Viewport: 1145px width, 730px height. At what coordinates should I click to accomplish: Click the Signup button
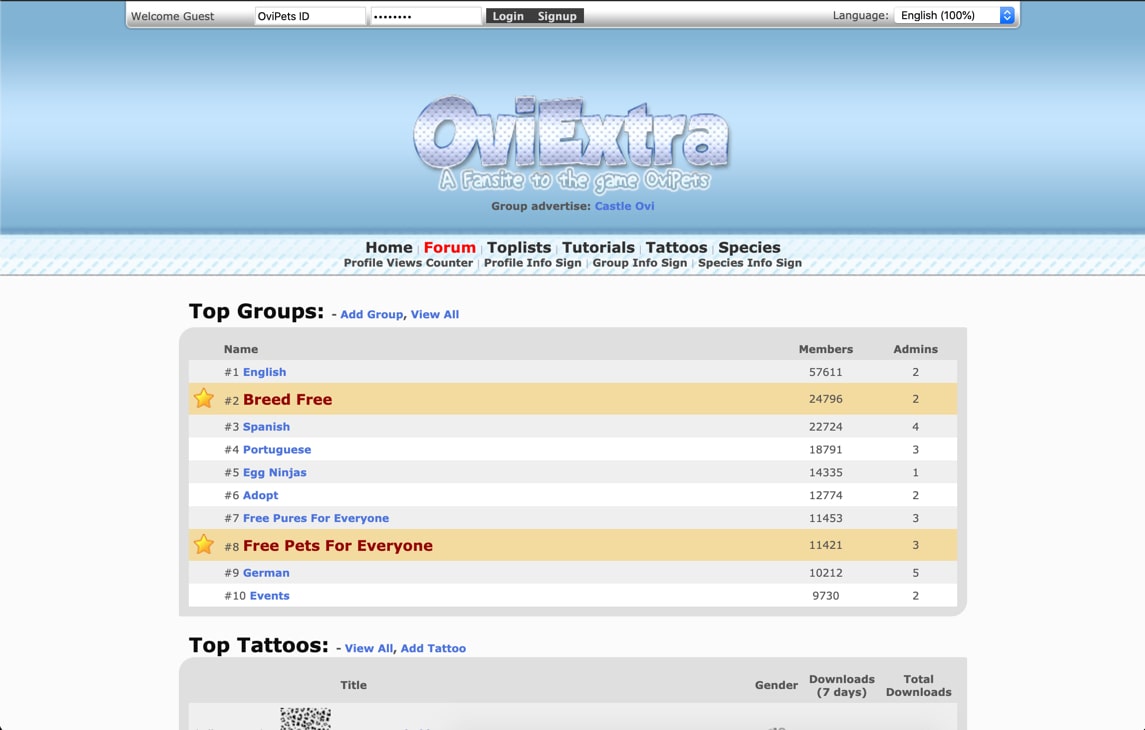pyautogui.click(x=557, y=16)
